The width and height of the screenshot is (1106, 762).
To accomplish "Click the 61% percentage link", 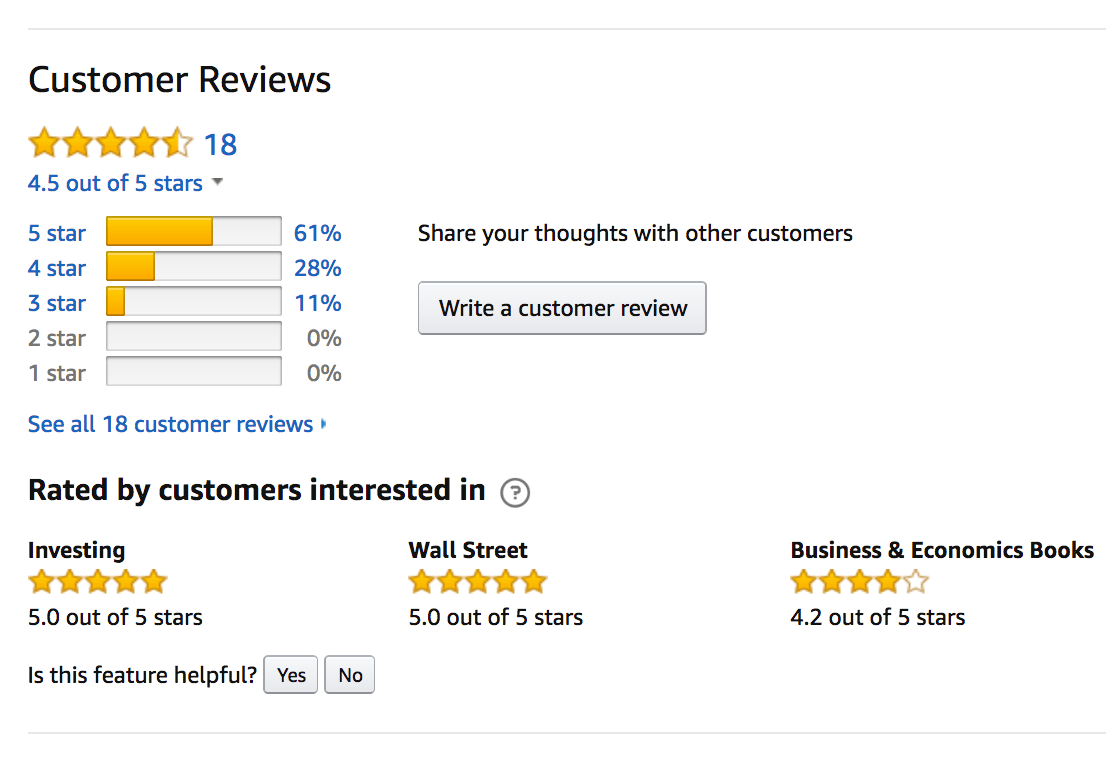I will (x=318, y=233).
